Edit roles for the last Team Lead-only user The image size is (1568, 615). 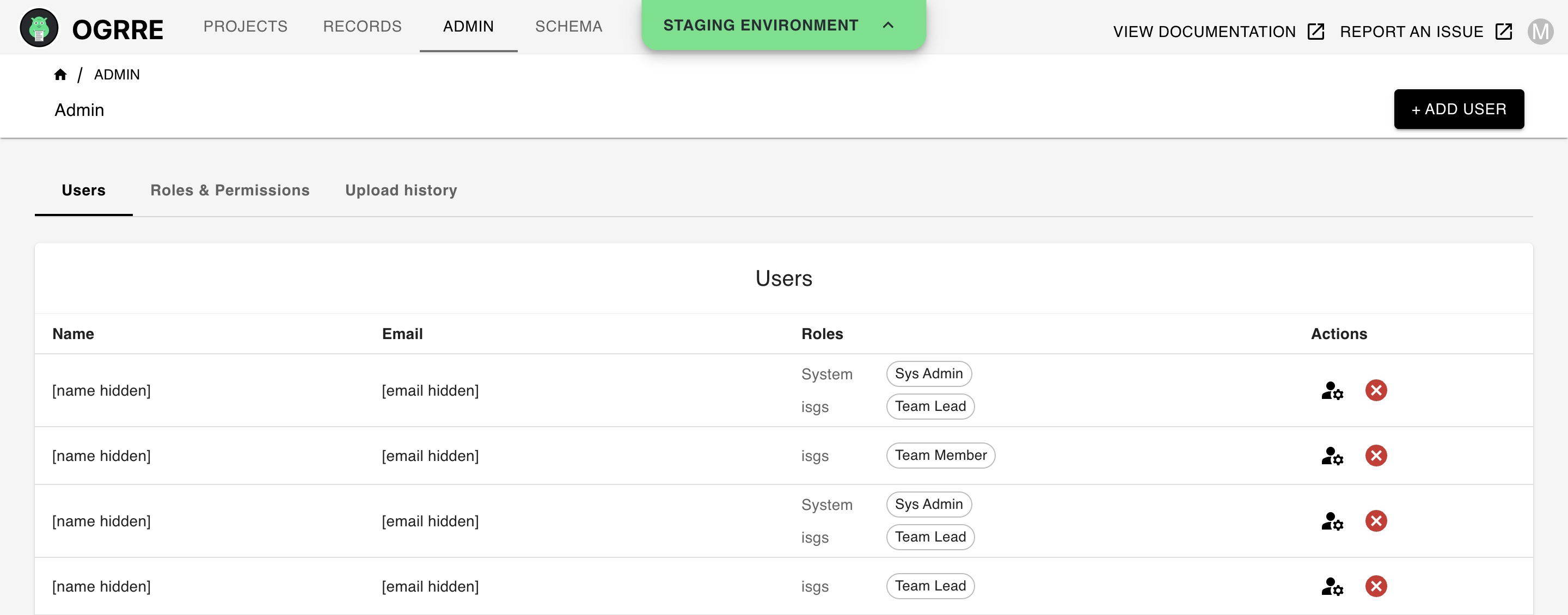tap(1332, 586)
